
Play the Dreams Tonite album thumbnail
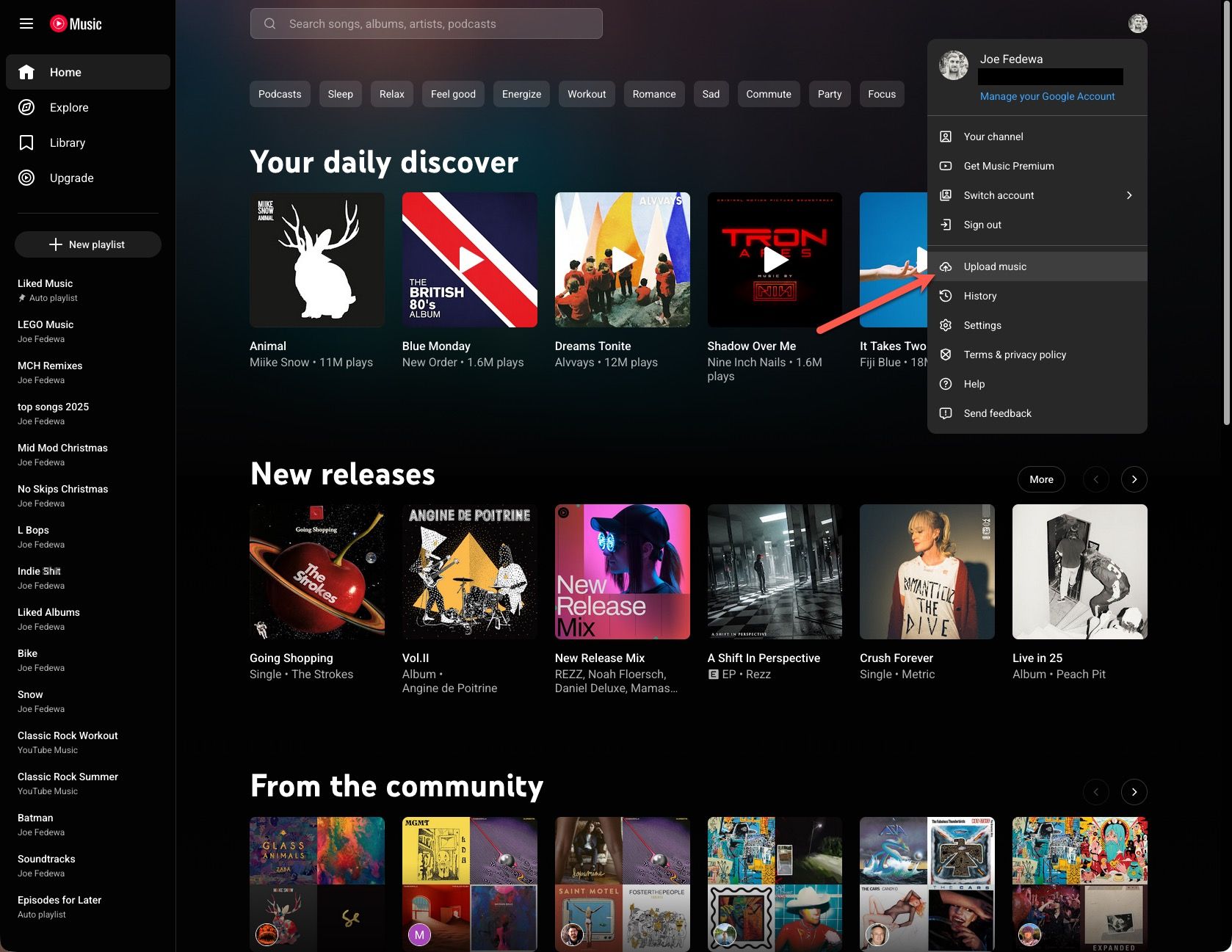(623, 260)
